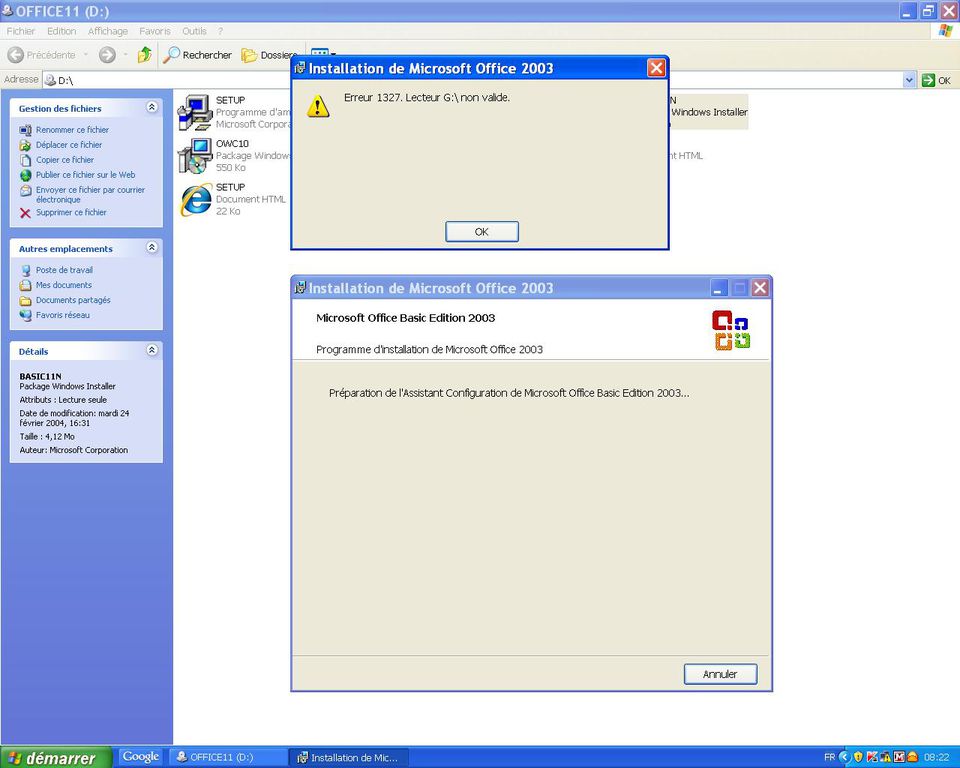Select the SETUP HTML document icon
This screenshot has height=768, width=960.
(194, 200)
